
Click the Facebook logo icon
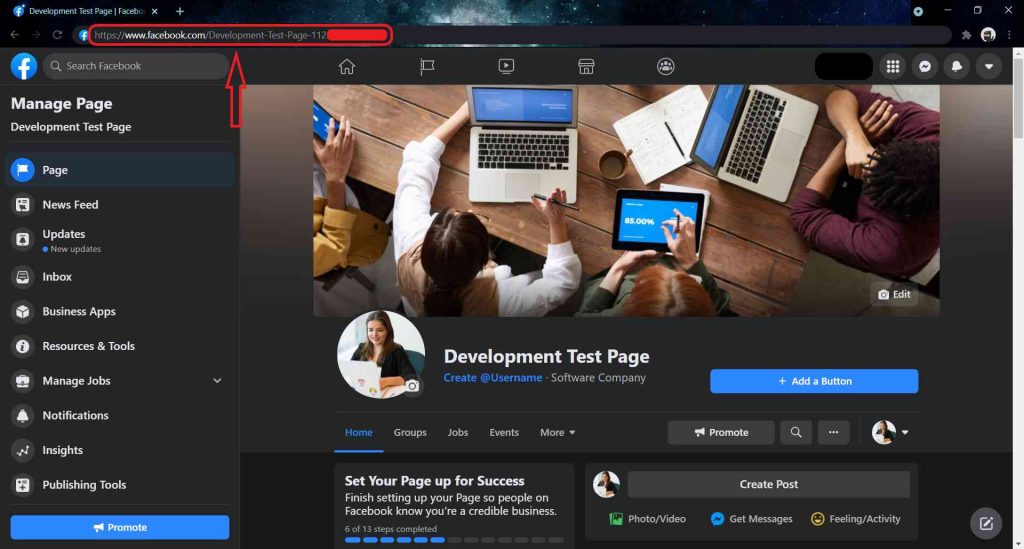[x=24, y=66]
